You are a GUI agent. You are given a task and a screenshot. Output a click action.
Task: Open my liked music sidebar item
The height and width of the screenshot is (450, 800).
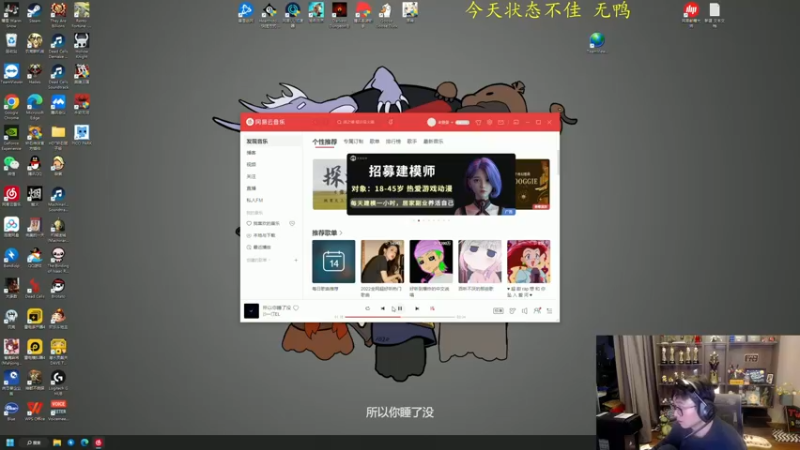[264, 223]
